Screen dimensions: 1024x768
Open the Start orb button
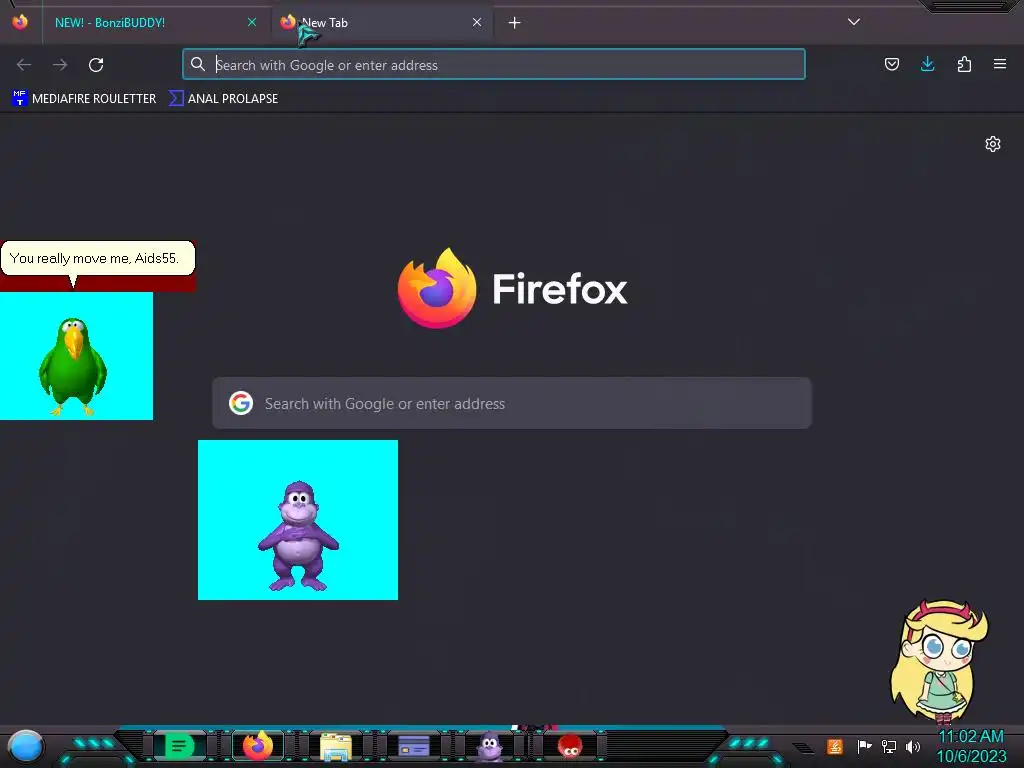(x=26, y=746)
